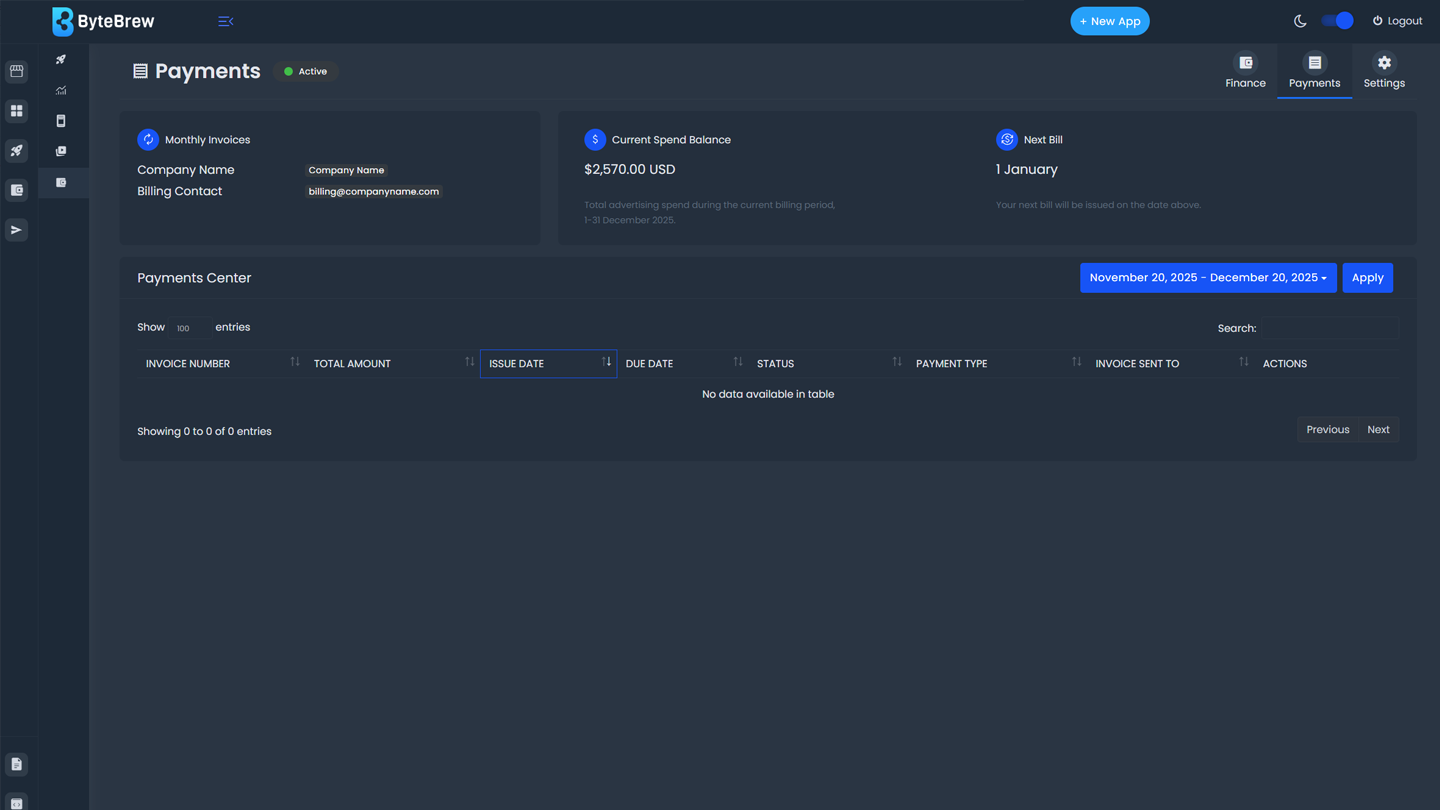Open the date range dropdown
This screenshot has width=1440, height=810.
tap(1207, 278)
